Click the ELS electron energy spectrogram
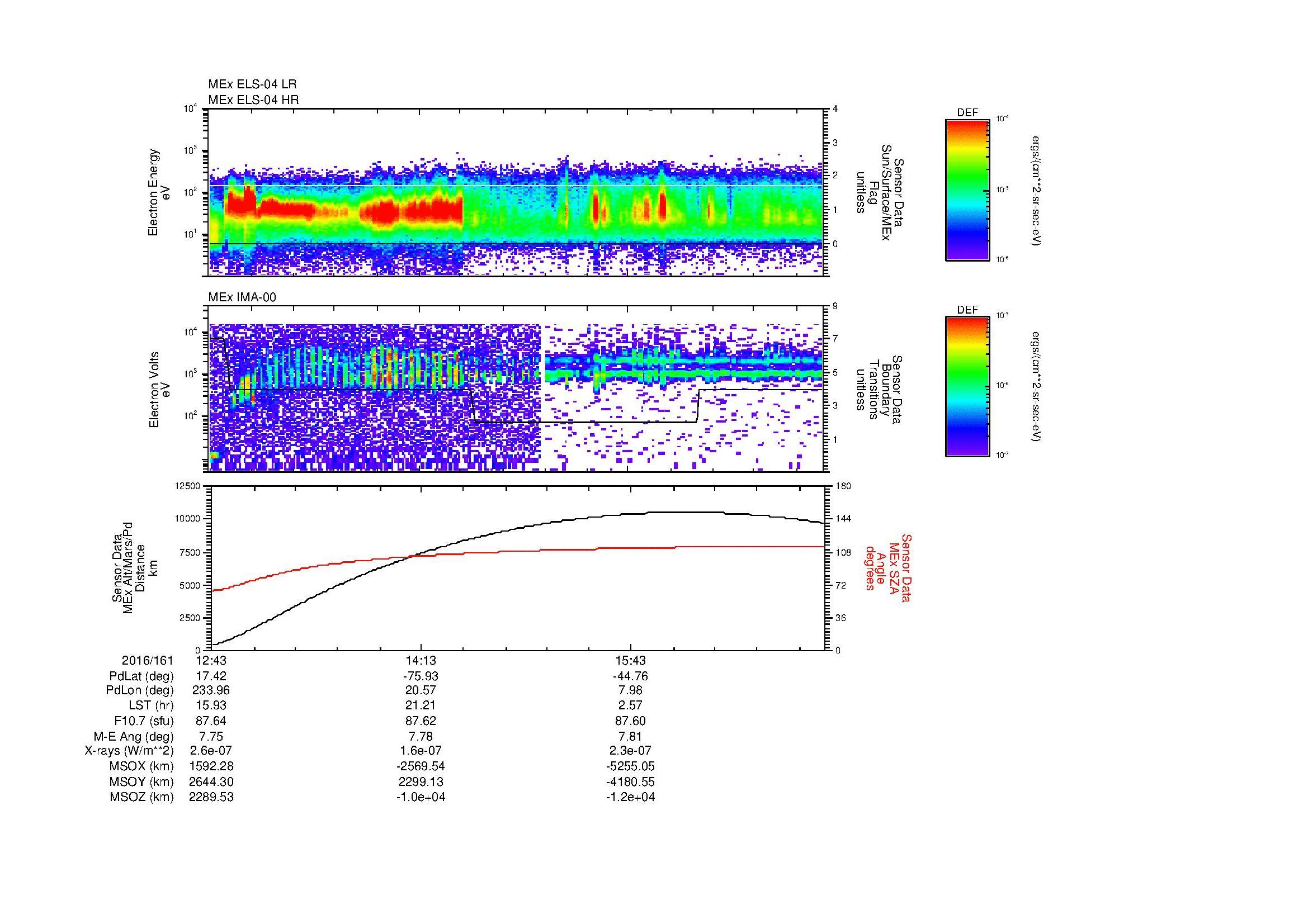Viewport: 1308px width, 924px height. [517, 192]
